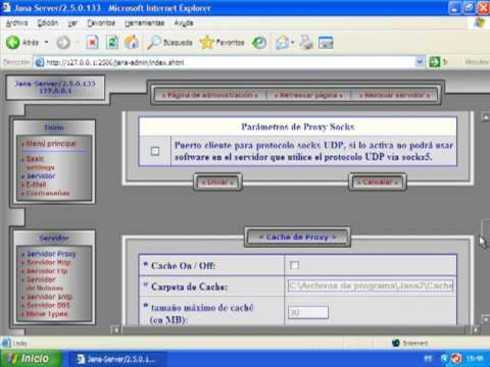Viewport: 490px width, 367px height.
Task: Toggle the Cache On / Off checkbox
Action: (x=294, y=265)
